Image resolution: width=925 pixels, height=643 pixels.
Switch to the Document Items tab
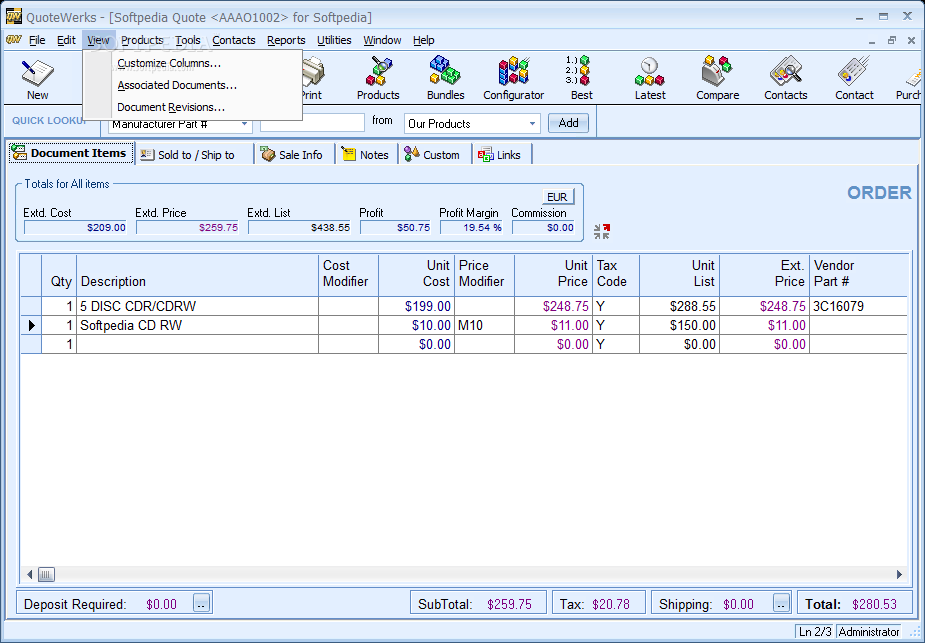[x=71, y=153]
